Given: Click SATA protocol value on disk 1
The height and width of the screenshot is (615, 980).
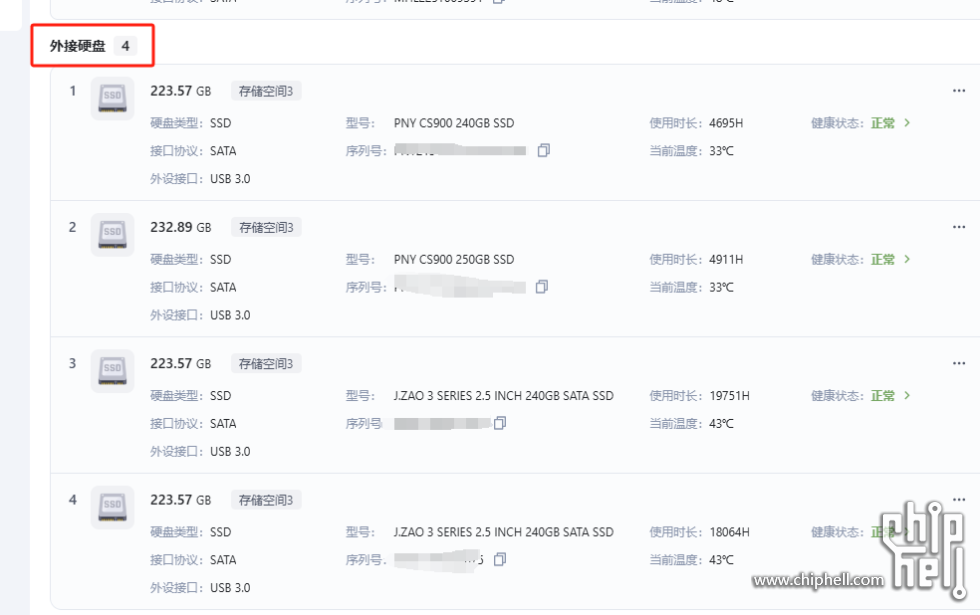Looking at the screenshot, I should click(x=223, y=151).
